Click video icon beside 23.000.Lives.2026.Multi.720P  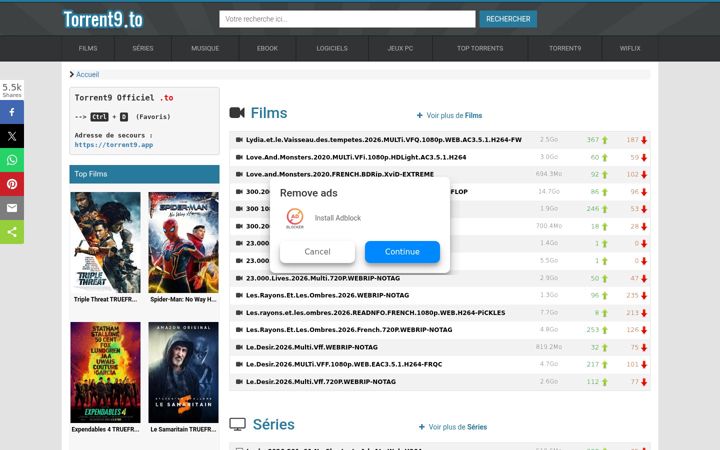239,278
